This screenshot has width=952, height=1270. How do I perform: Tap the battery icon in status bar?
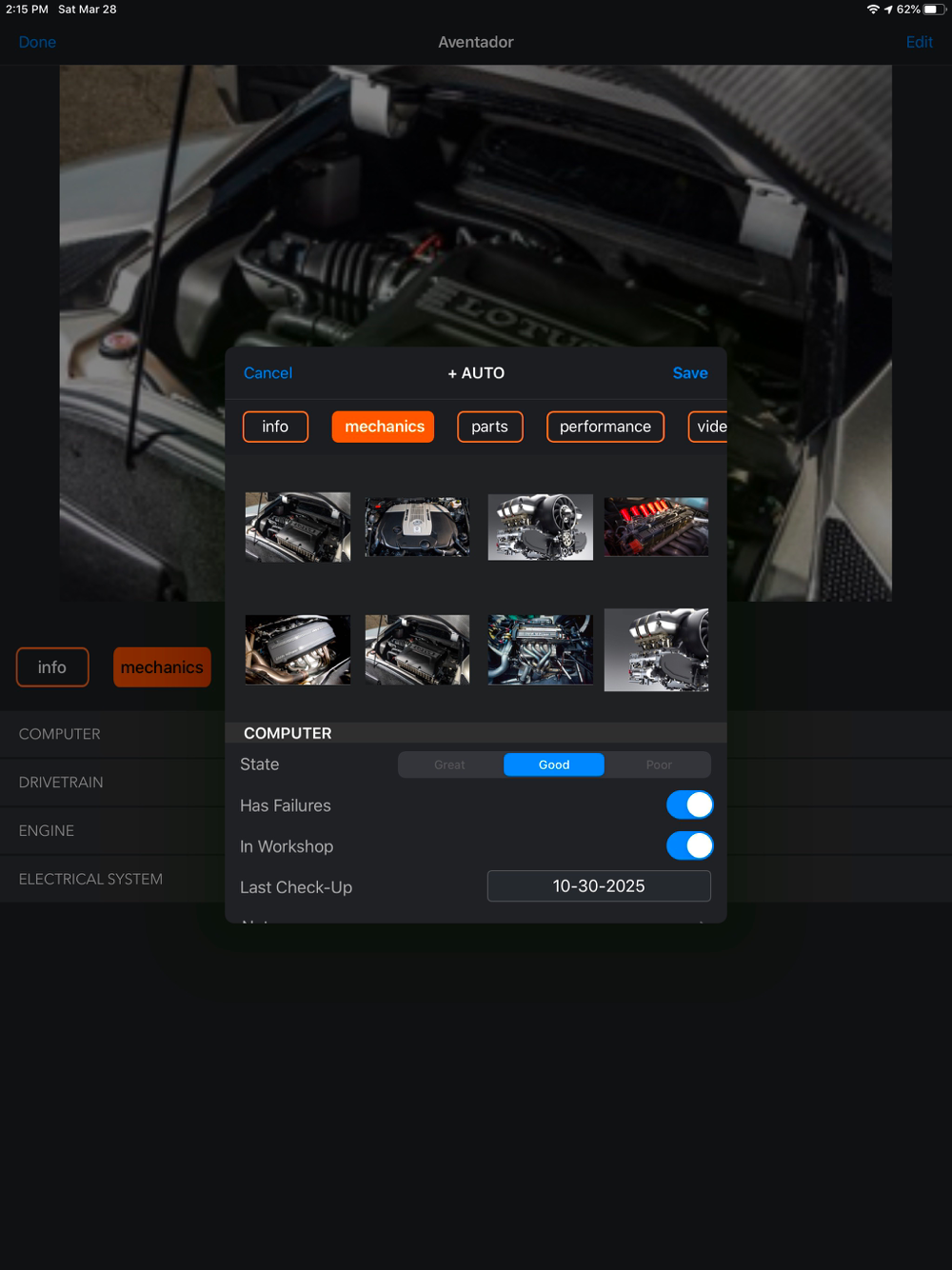[934, 10]
